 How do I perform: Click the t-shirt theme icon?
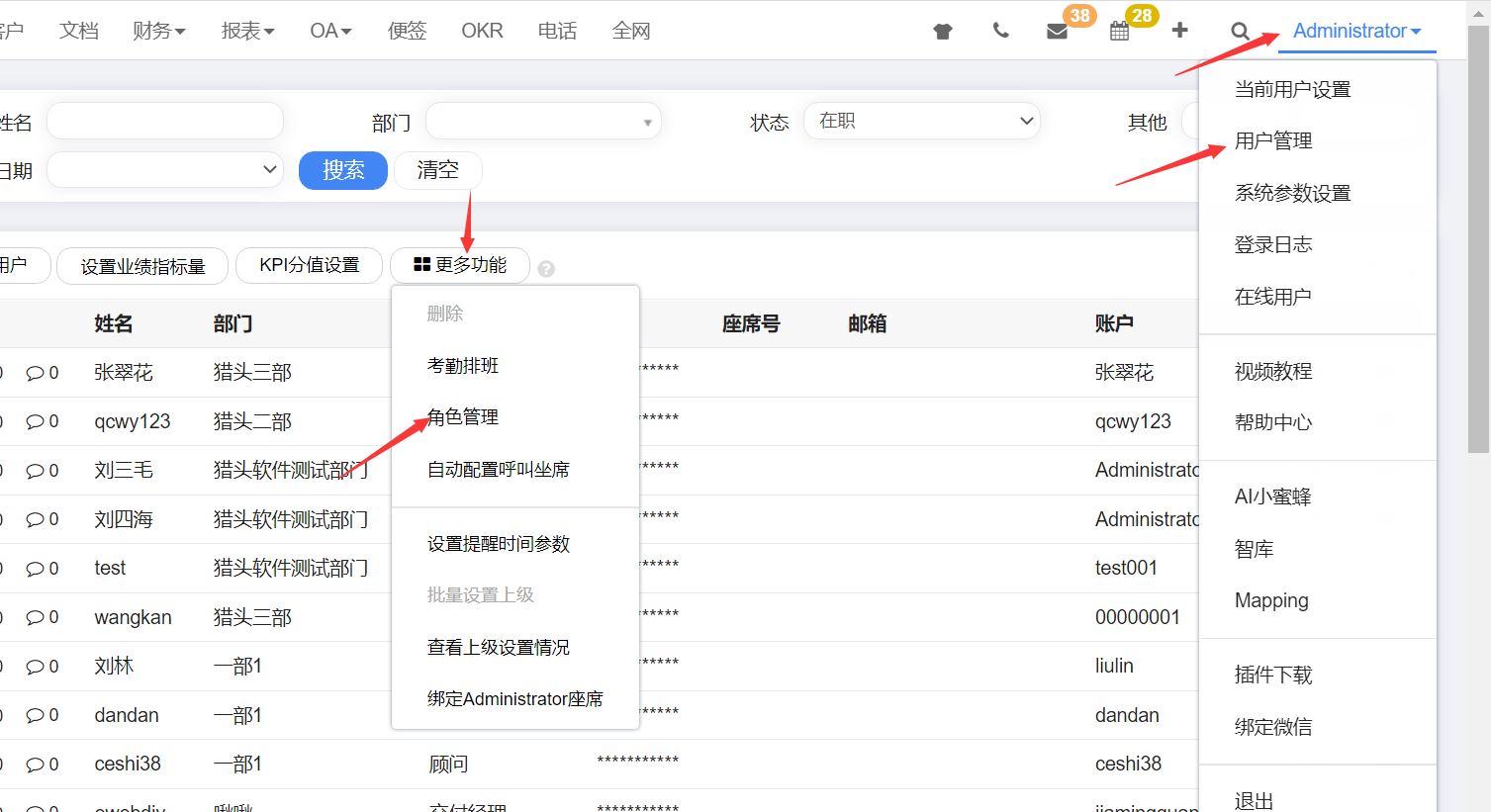tap(942, 31)
